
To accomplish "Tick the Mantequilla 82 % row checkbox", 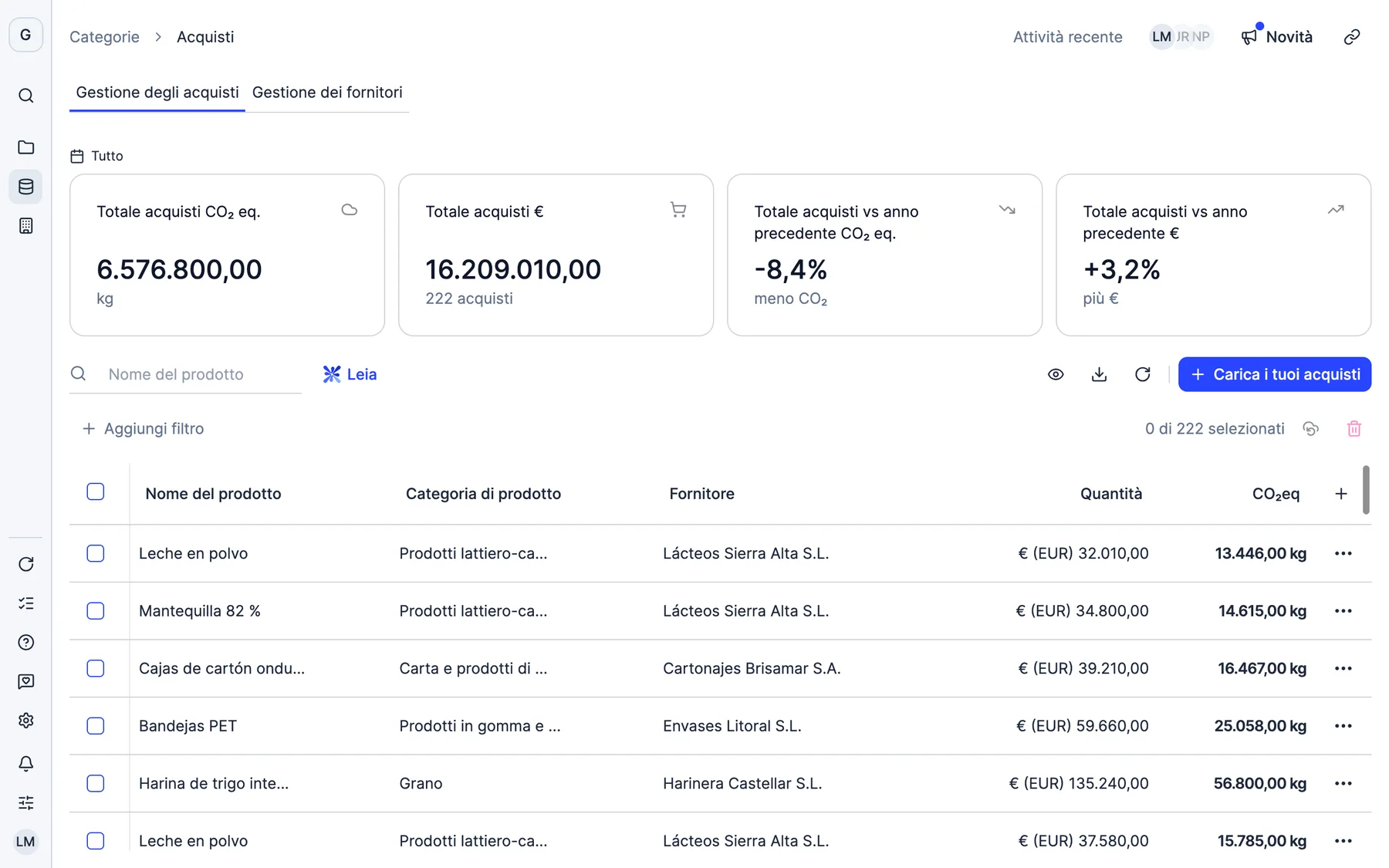I will [96, 611].
